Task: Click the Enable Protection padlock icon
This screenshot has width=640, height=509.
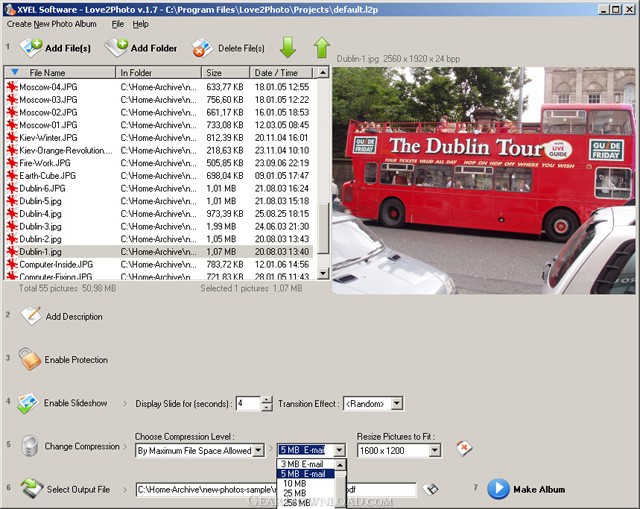Action: coord(30,359)
